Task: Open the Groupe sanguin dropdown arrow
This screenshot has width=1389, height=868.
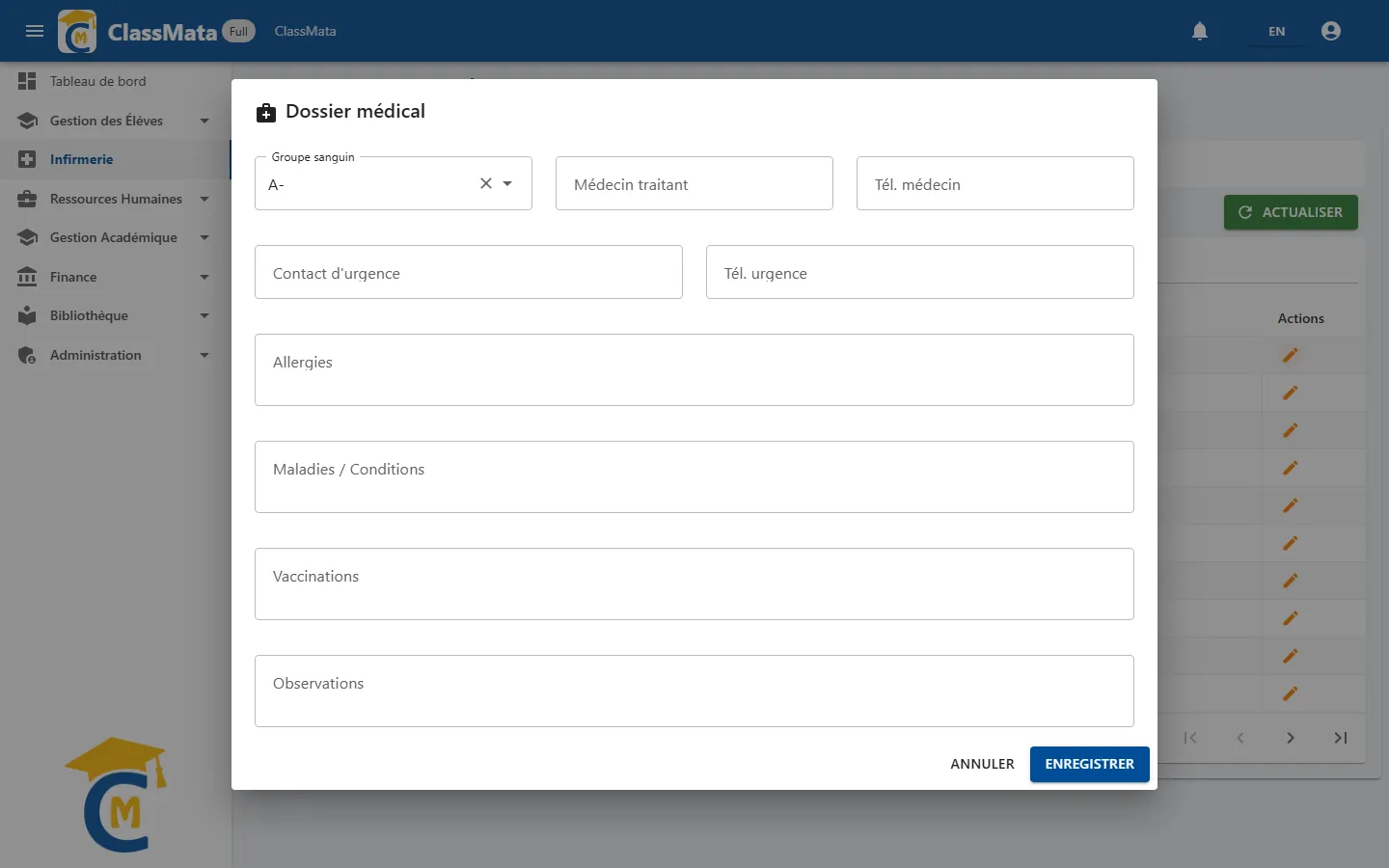Action: tap(507, 183)
